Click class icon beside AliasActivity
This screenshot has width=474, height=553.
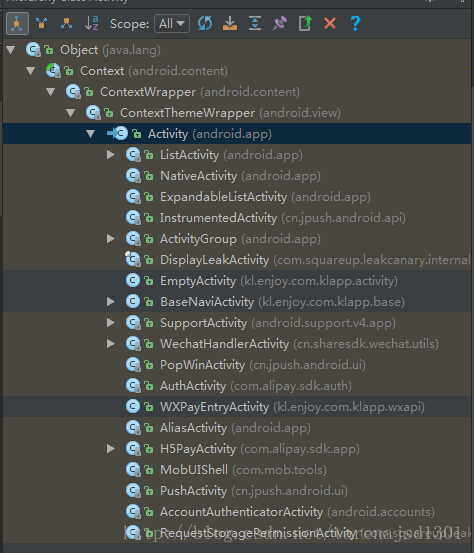pos(133,427)
